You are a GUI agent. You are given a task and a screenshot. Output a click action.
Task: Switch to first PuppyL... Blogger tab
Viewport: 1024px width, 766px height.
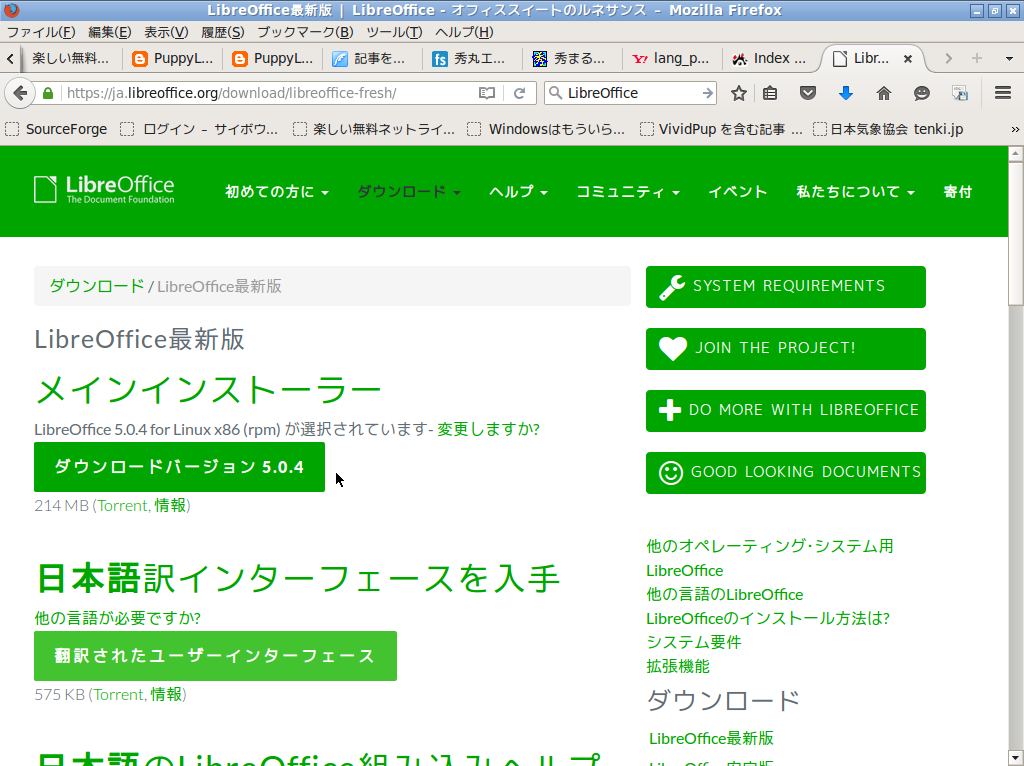click(x=172, y=59)
